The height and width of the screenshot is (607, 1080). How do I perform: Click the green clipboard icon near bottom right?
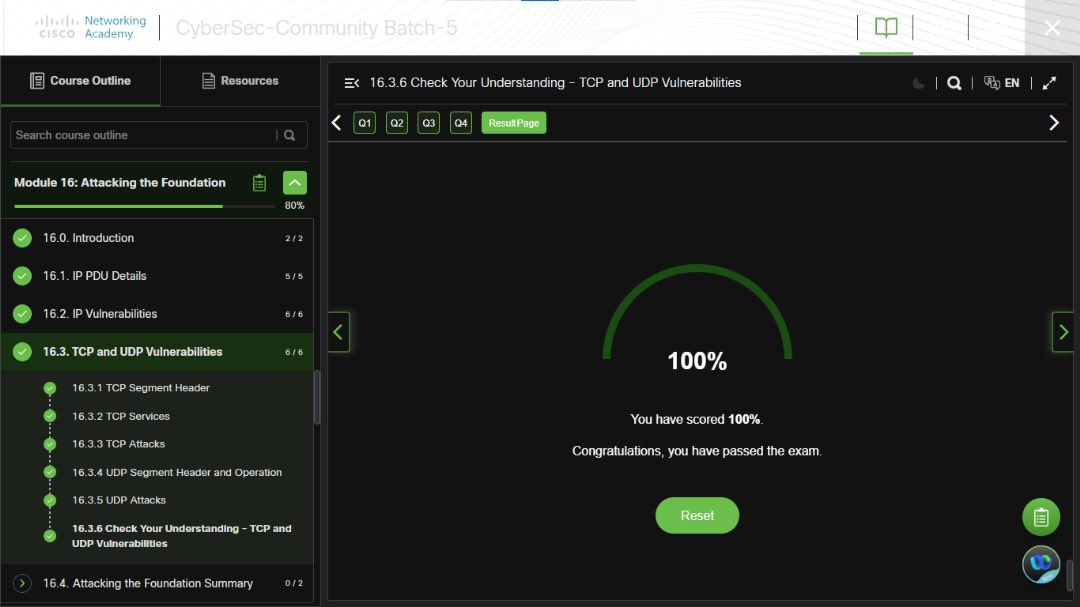click(x=1041, y=517)
